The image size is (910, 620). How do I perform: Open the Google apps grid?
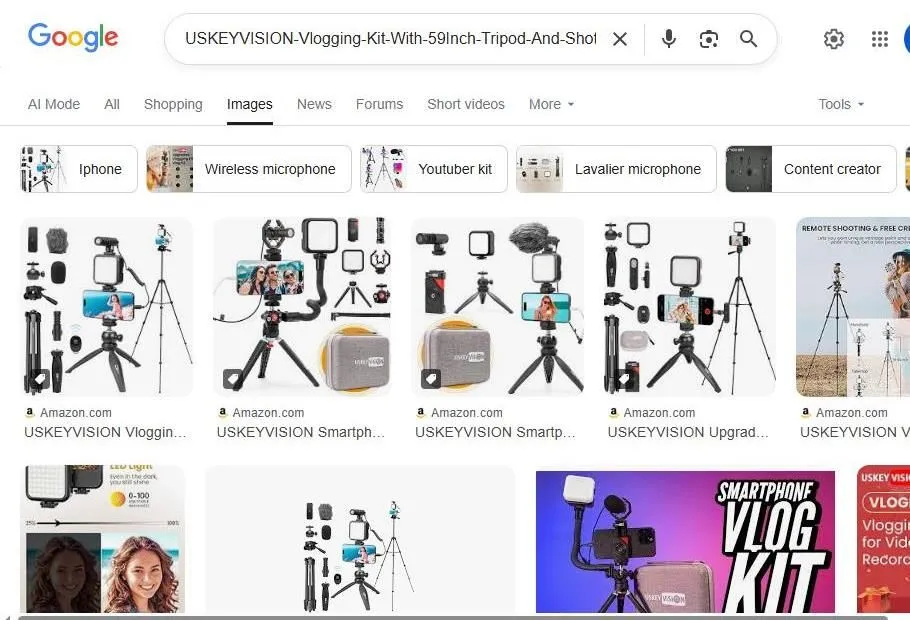880,39
